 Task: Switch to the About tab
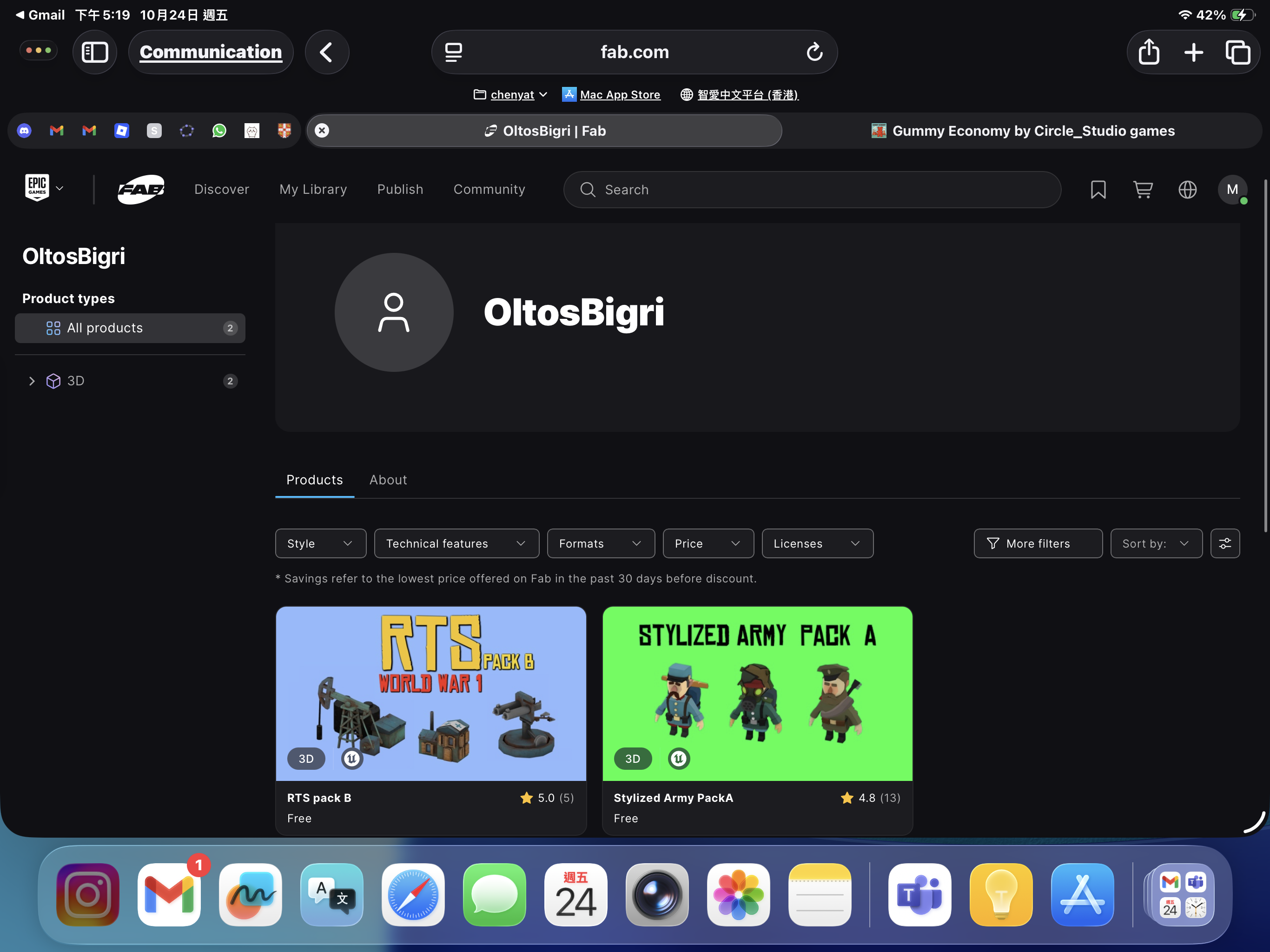388,480
